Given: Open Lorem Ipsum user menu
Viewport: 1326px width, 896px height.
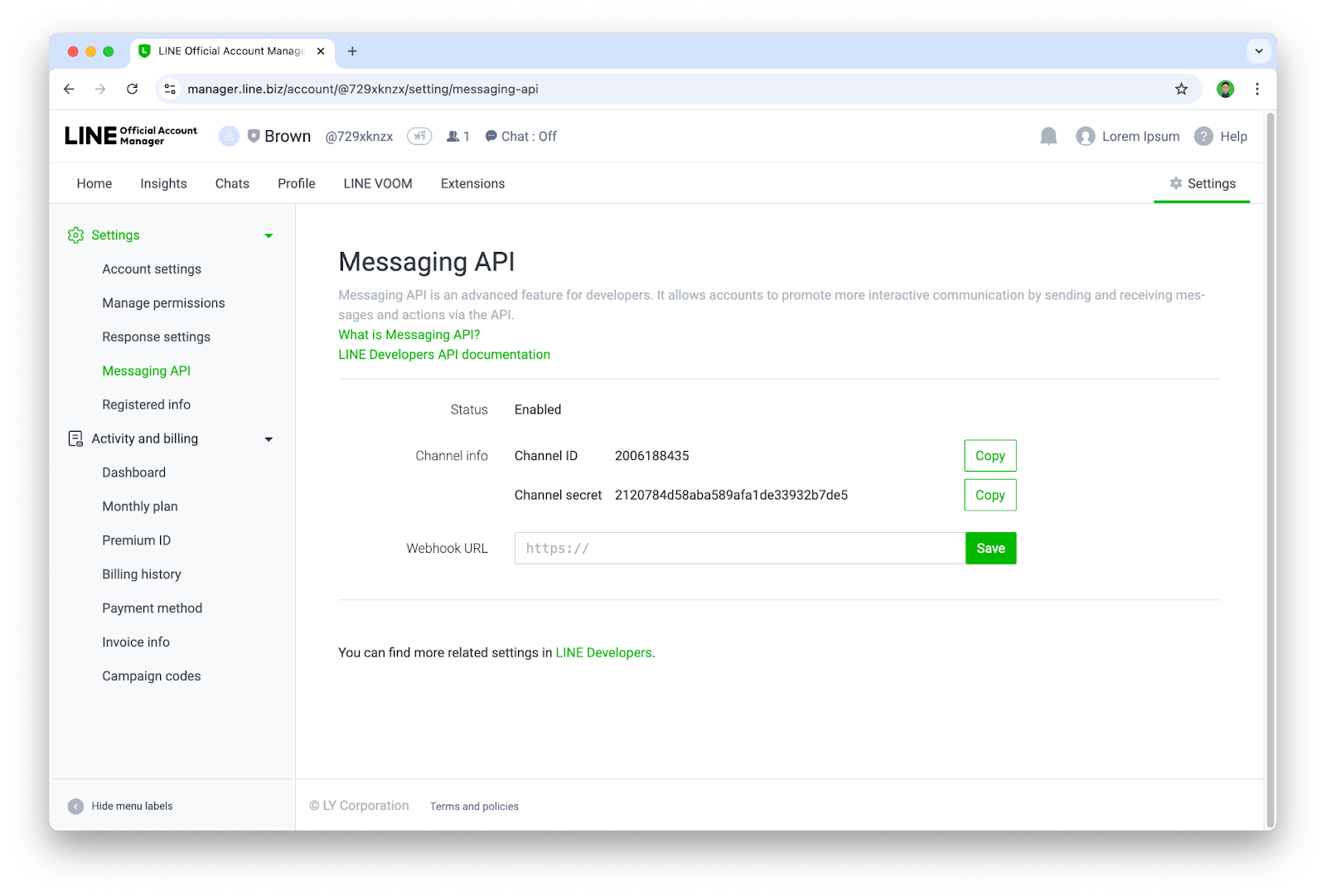Looking at the screenshot, I should (x=1128, y=136).
